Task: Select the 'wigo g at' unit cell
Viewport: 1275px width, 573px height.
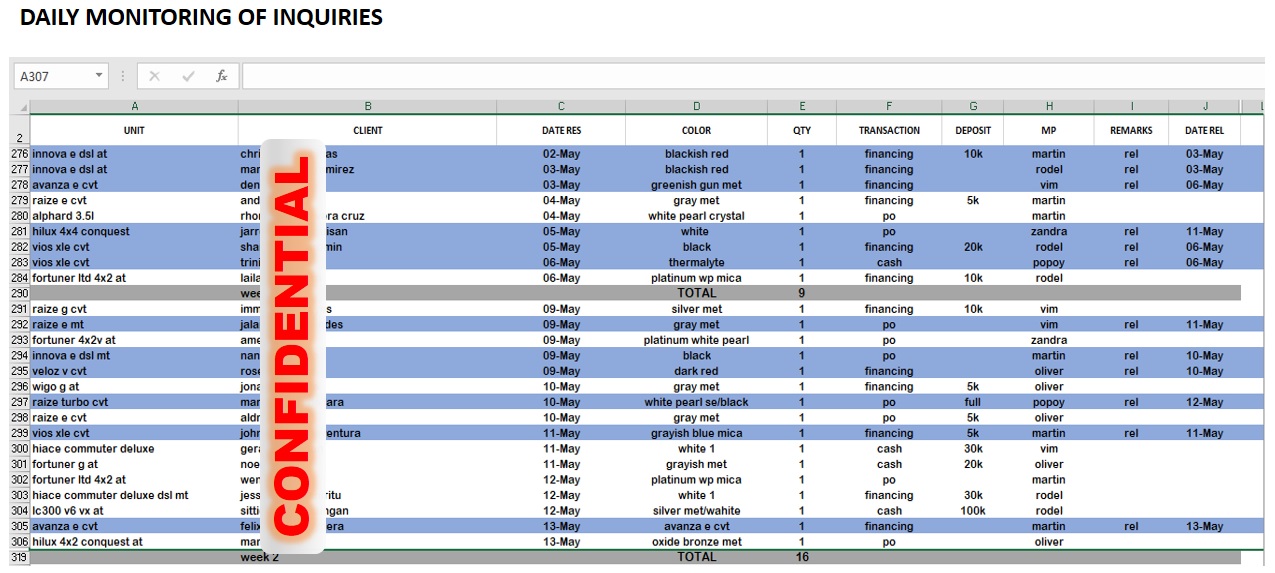Action: (134, 387)
